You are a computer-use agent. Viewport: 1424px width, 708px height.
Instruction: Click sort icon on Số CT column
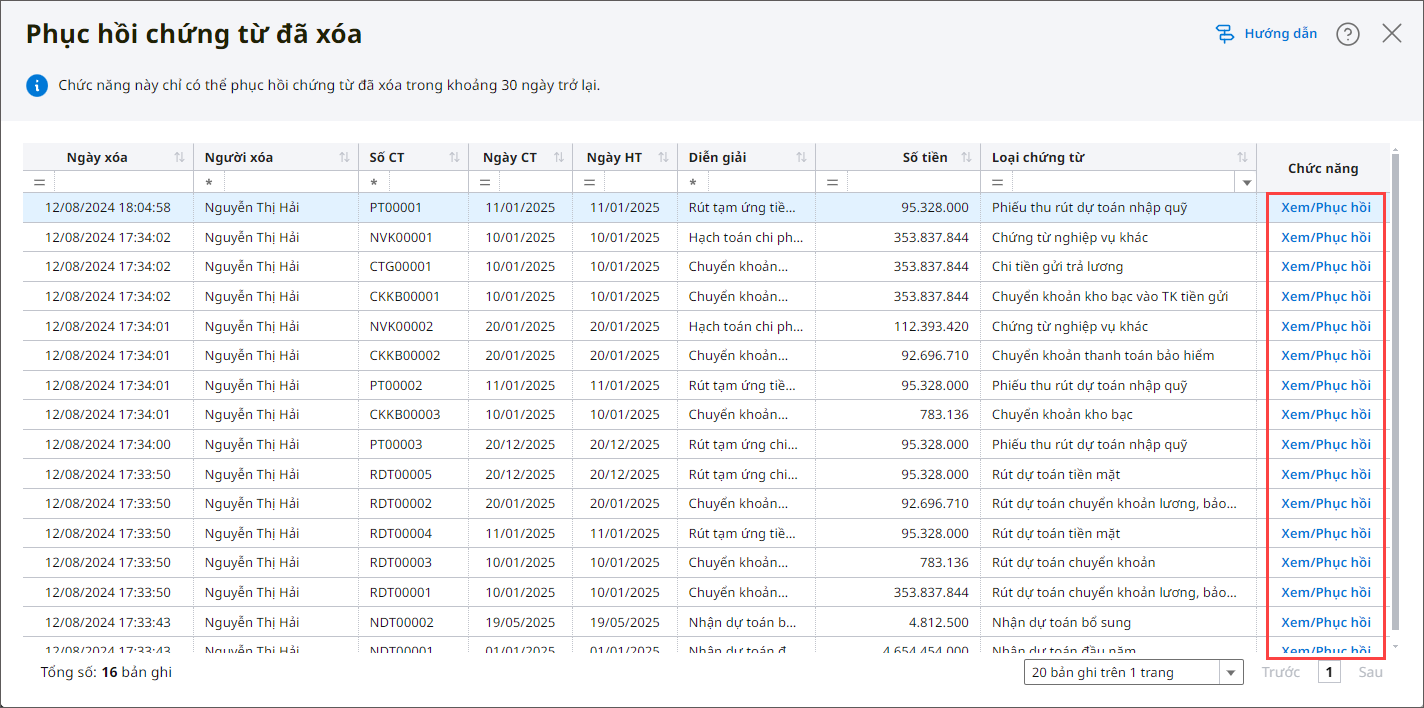[x=454, y=157]
